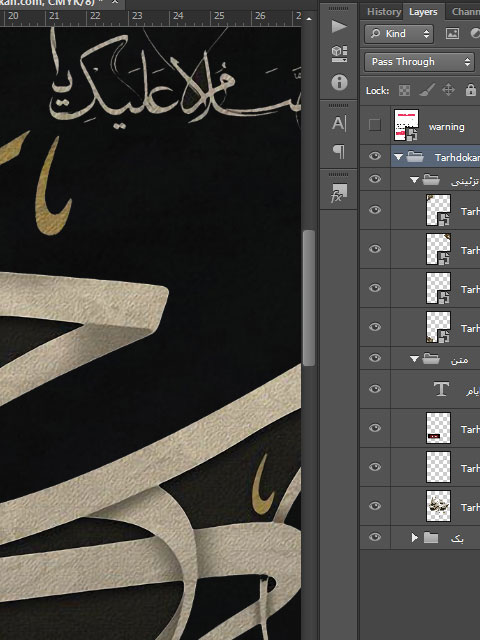Click the تزئینی group folder icon
Viewport: 480px width, 640px height.
pos(431,179)
